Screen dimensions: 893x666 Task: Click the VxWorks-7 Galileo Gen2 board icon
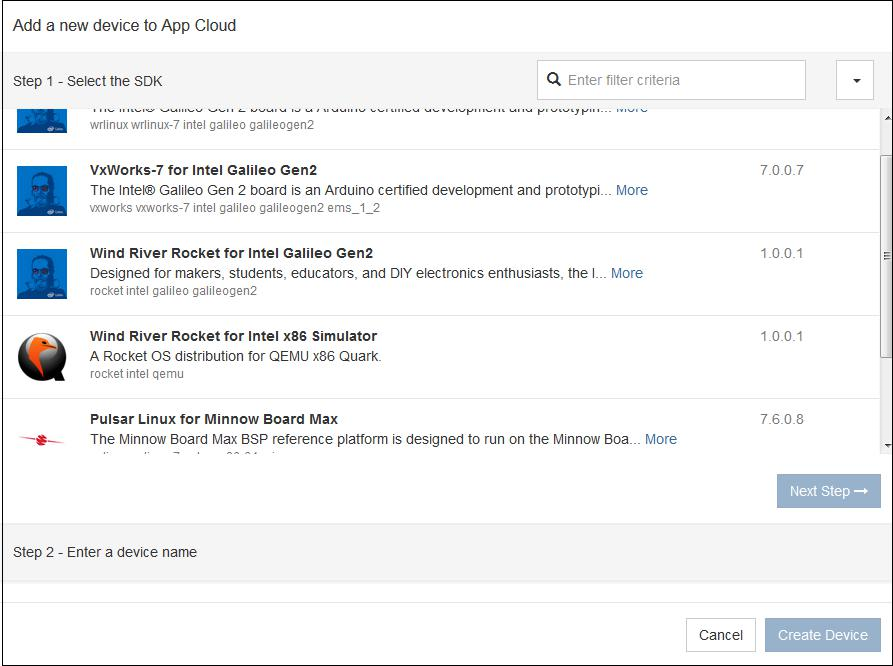[42, 191]
